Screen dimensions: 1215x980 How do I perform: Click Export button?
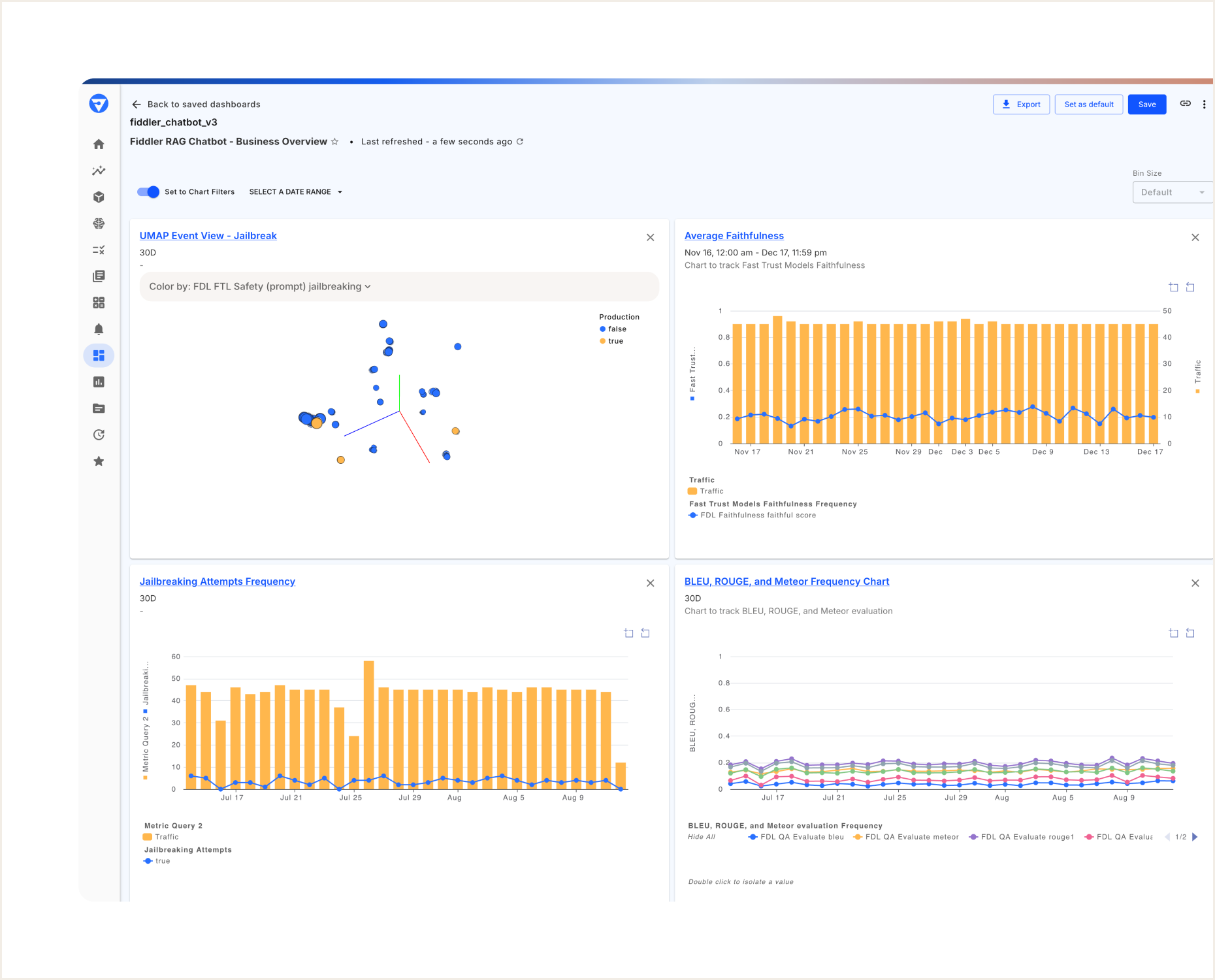click(1022, 105)
